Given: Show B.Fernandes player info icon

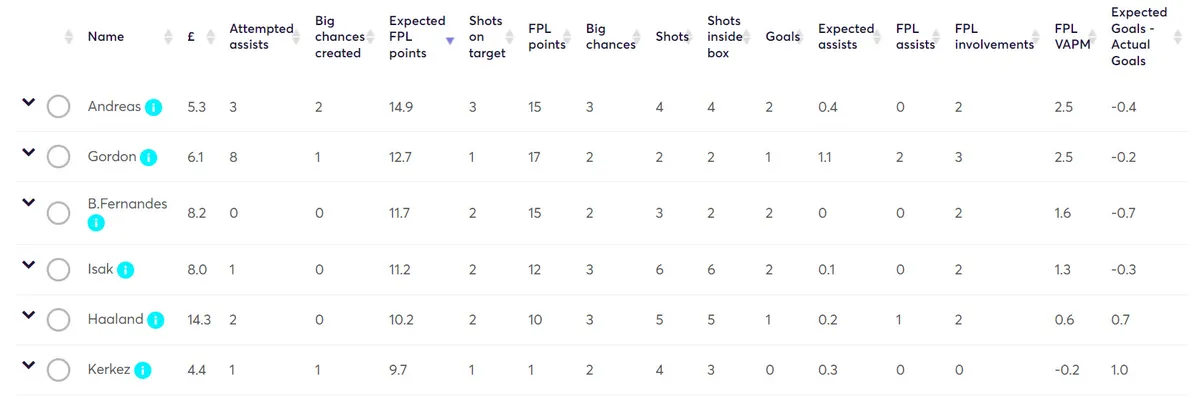Looking at the screenshot, I should click(96, 223).
